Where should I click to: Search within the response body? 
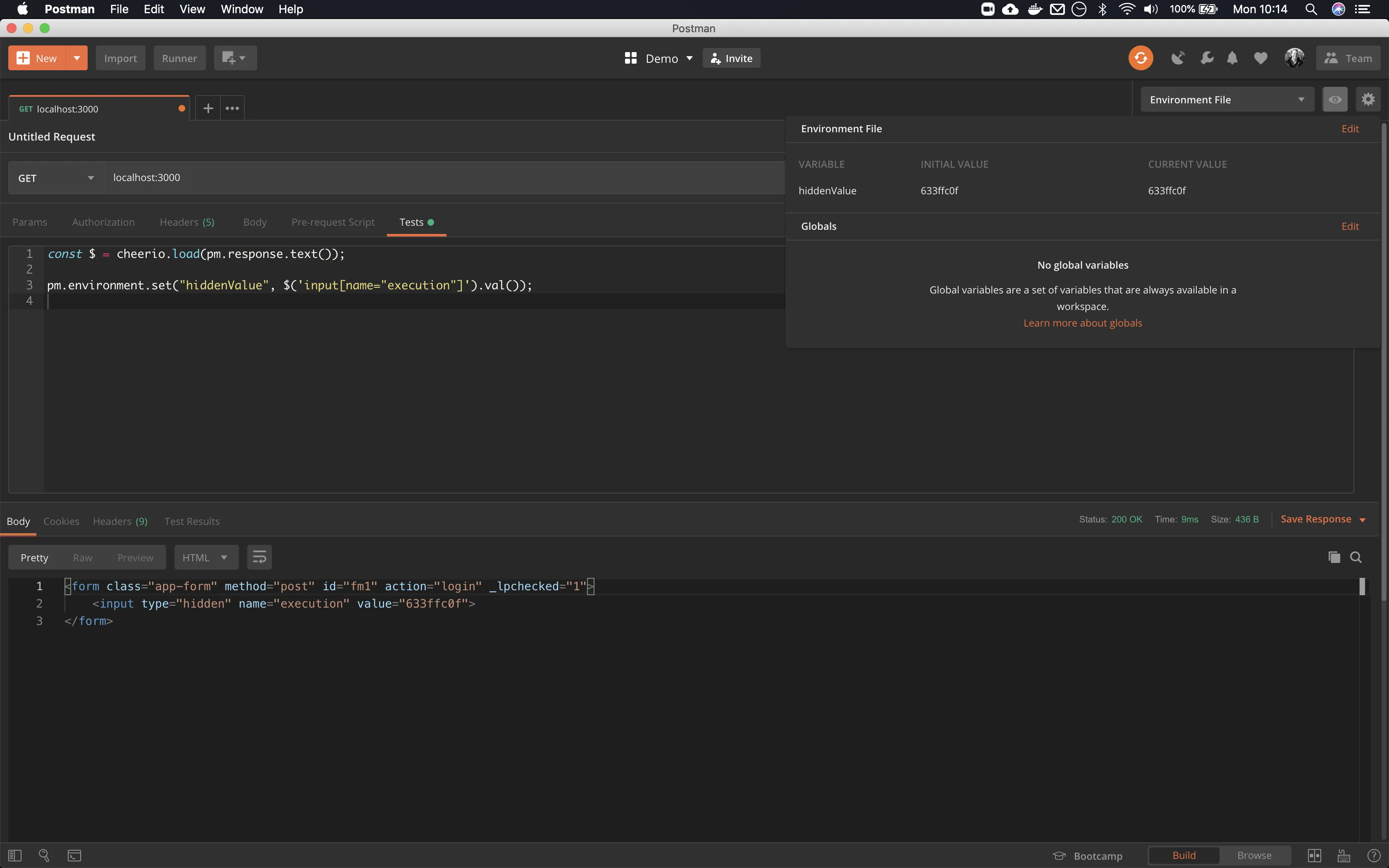pos(1356,557)
